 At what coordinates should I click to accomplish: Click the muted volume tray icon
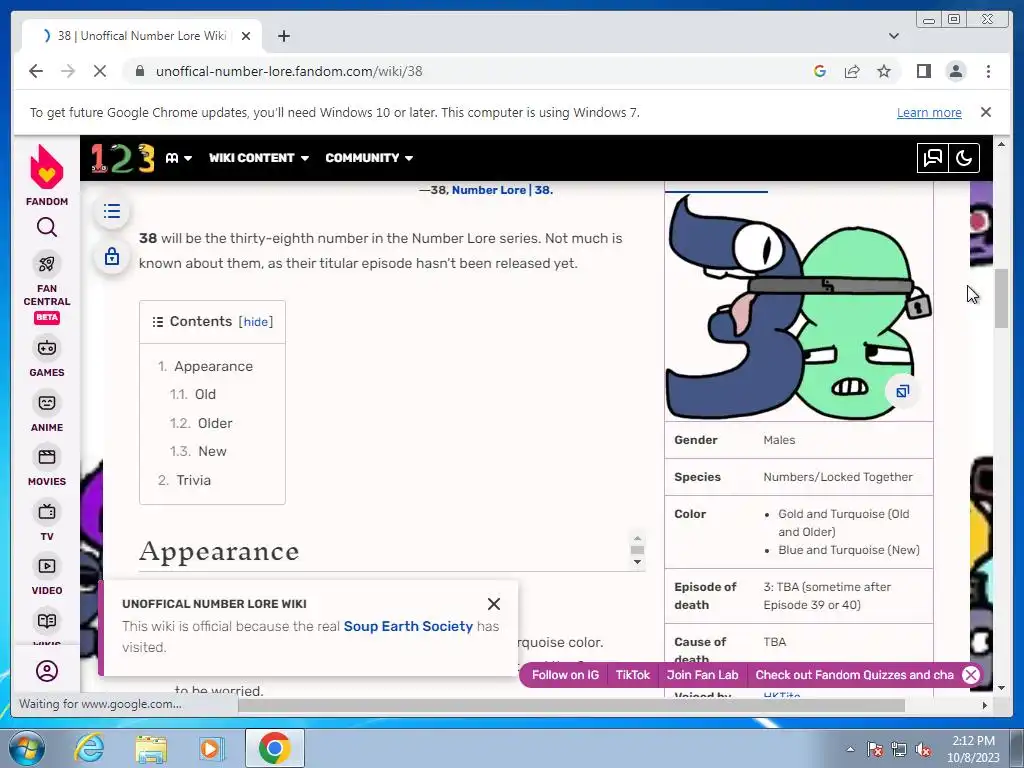tap(924, 749)
